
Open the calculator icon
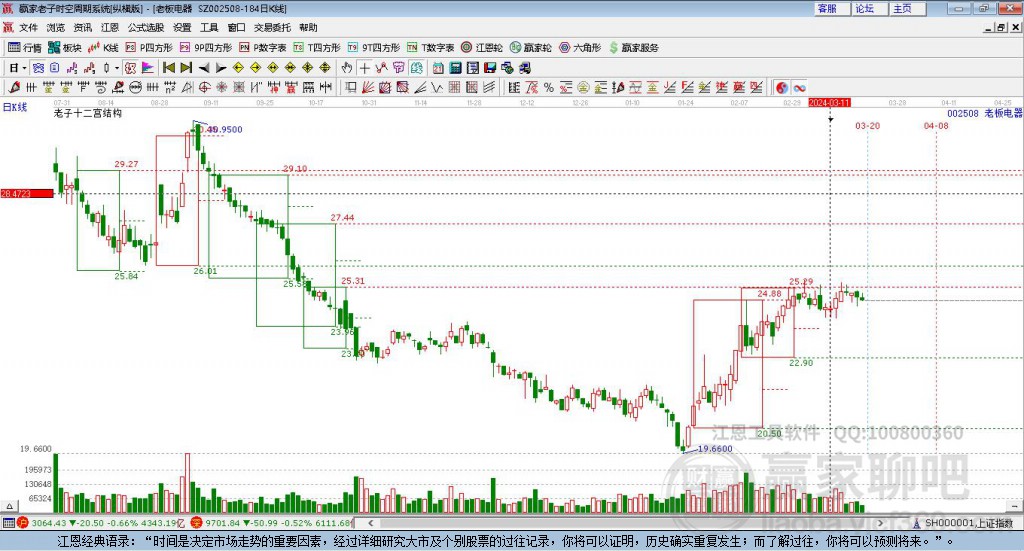click(x=455, y=68)
